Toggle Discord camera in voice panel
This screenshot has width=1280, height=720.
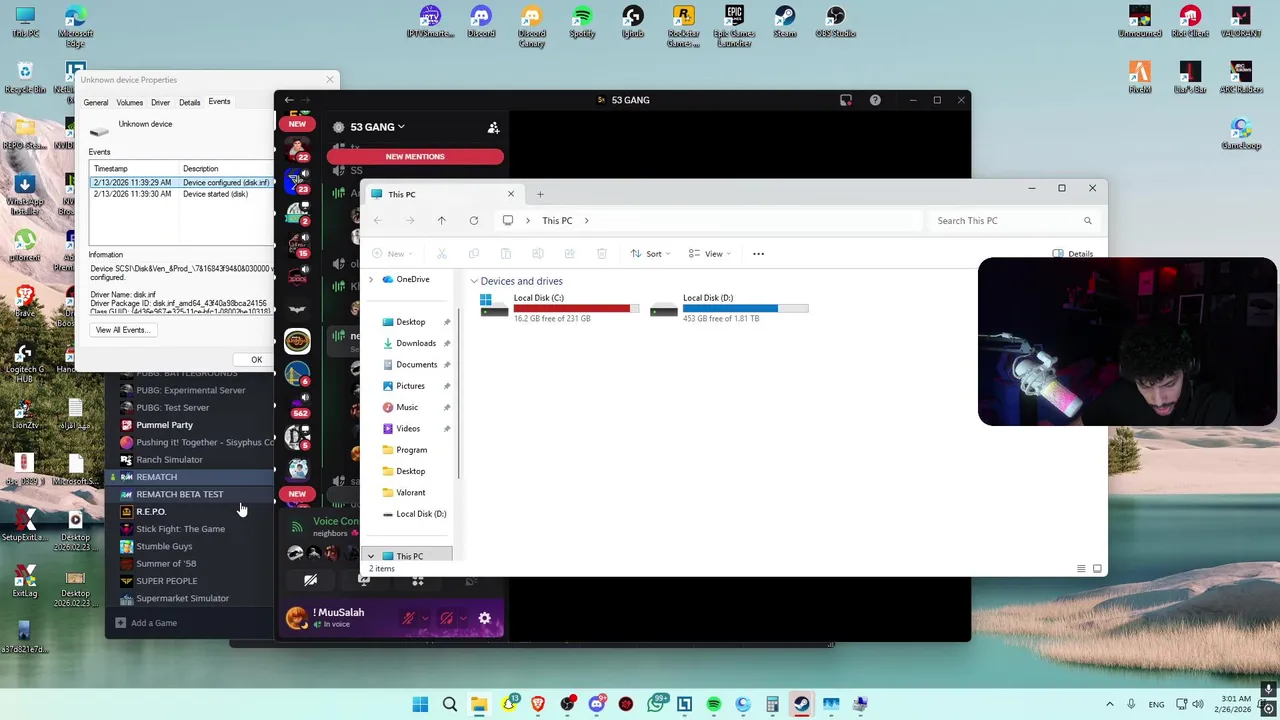point(311,580)
